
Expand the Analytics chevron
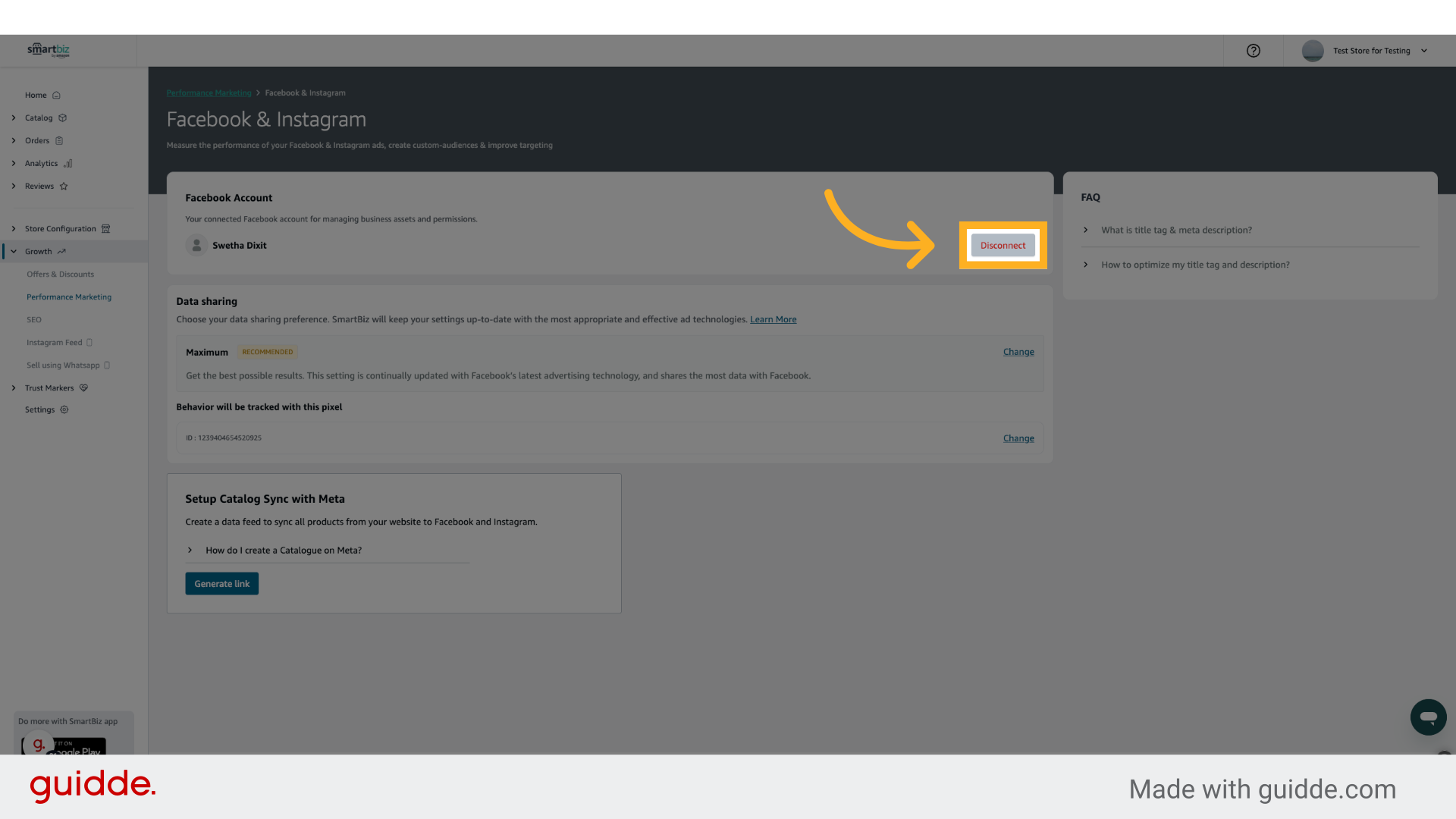(14, 163)
